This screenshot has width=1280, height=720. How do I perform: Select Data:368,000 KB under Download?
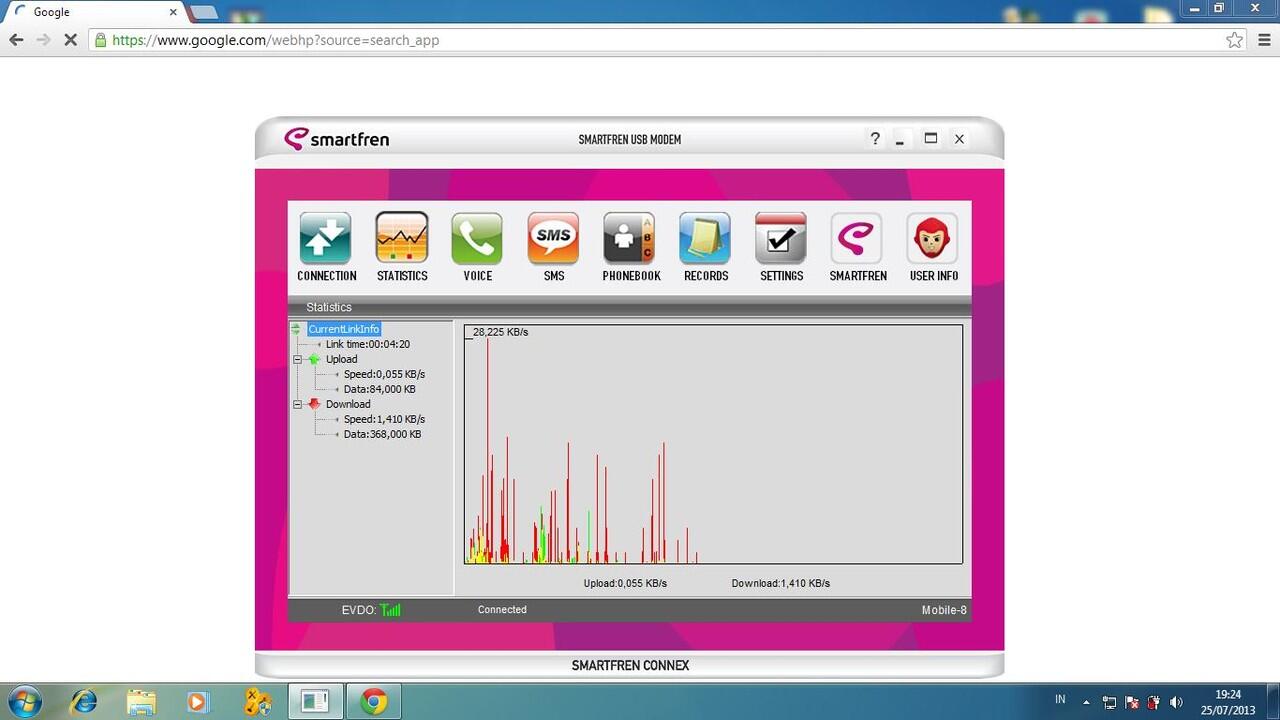tap(382, 434)
